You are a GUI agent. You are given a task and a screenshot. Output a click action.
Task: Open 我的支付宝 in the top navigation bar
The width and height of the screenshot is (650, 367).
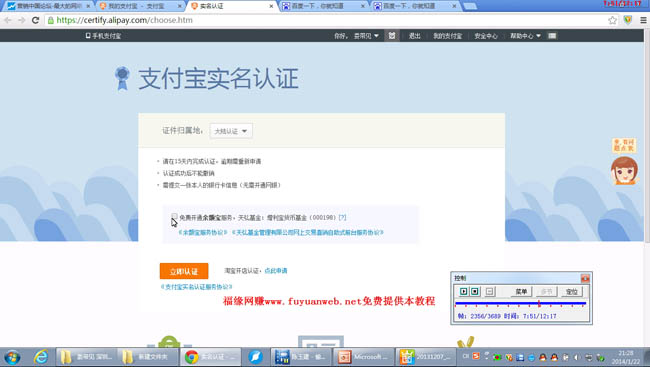tap(447, 36)
